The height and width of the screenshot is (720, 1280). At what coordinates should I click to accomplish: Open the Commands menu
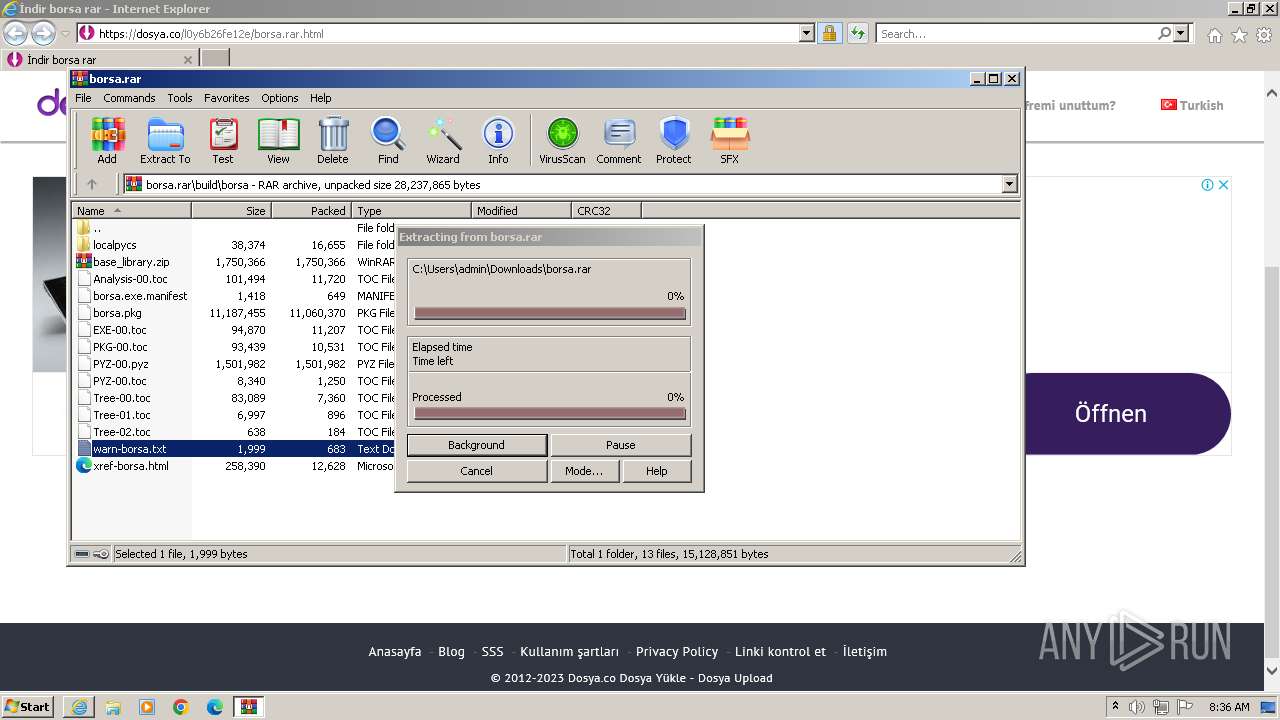pos(129,98)
